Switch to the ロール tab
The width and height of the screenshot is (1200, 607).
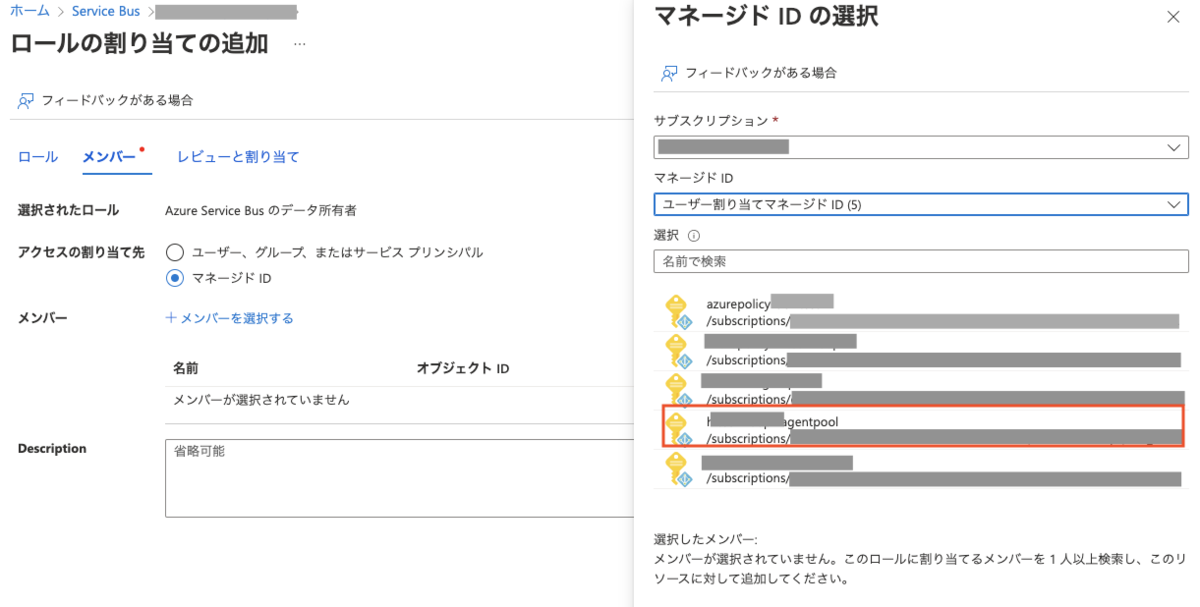(38, 157)
